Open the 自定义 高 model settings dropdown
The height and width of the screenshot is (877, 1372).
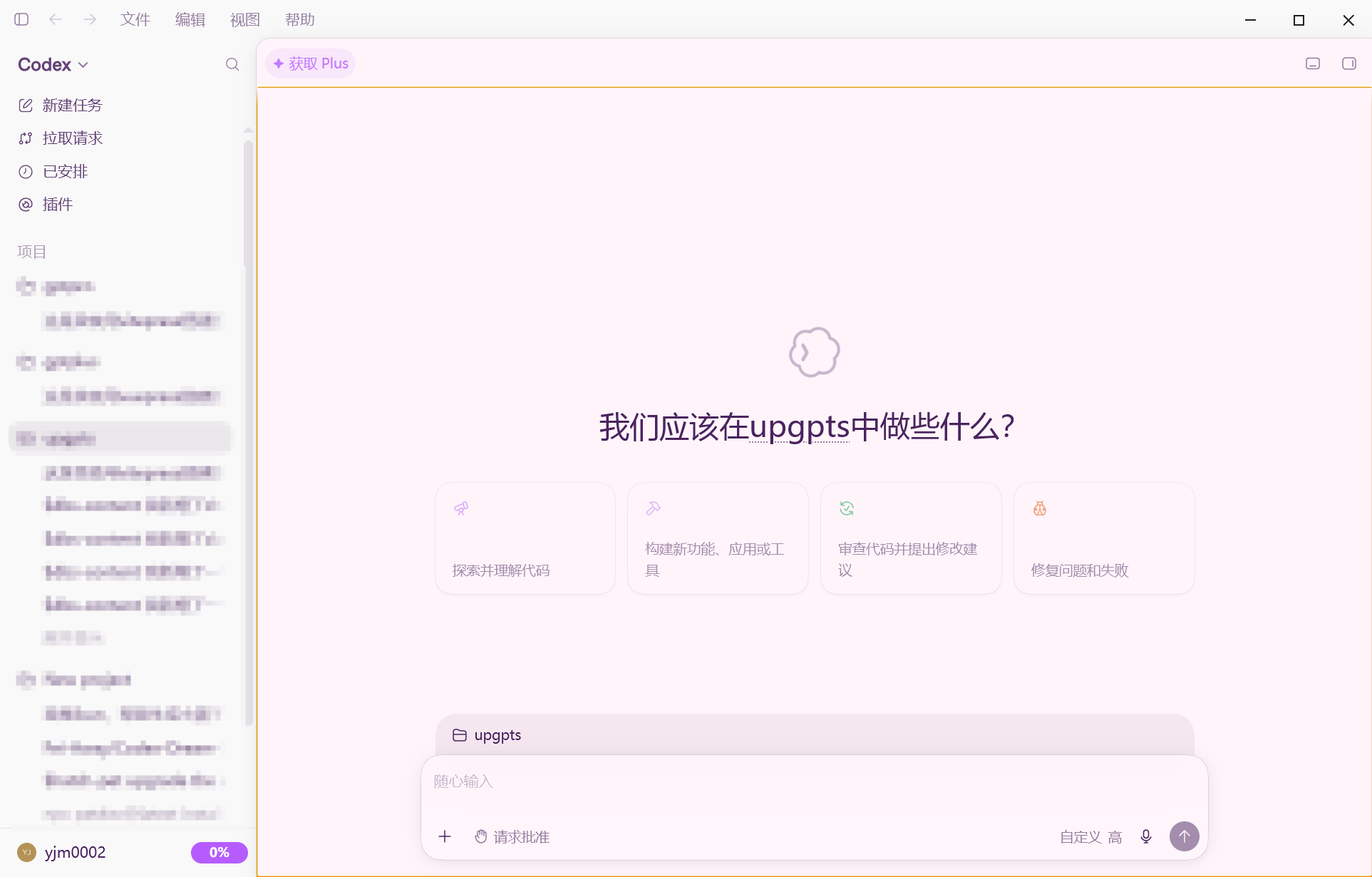1090,837
